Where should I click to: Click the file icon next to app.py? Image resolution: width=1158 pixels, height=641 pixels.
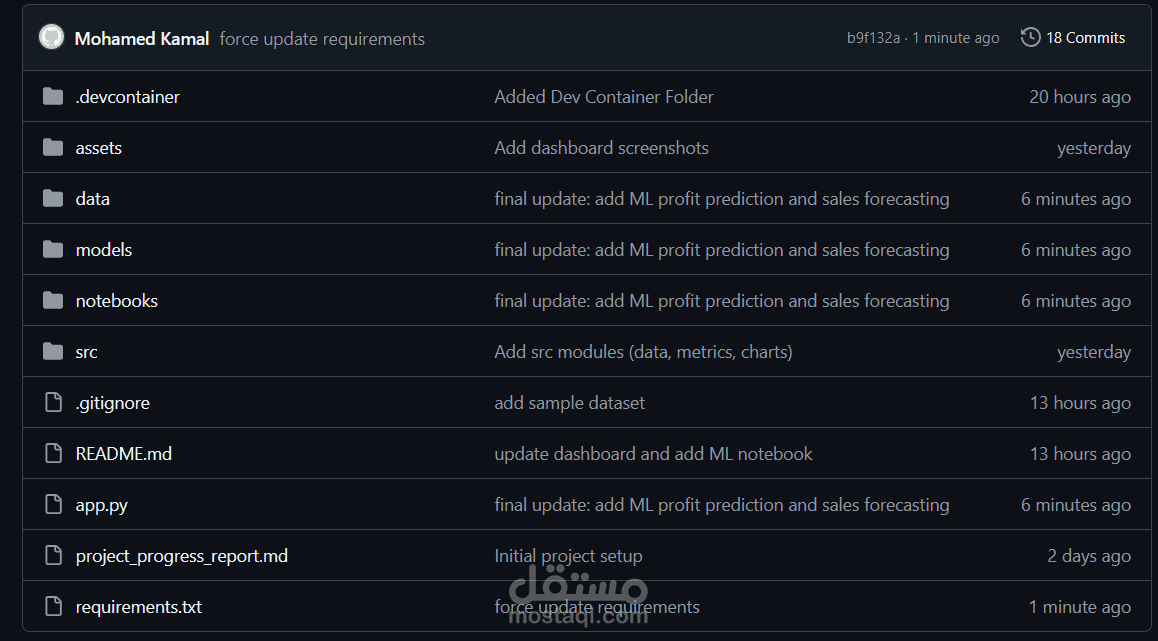53,505
